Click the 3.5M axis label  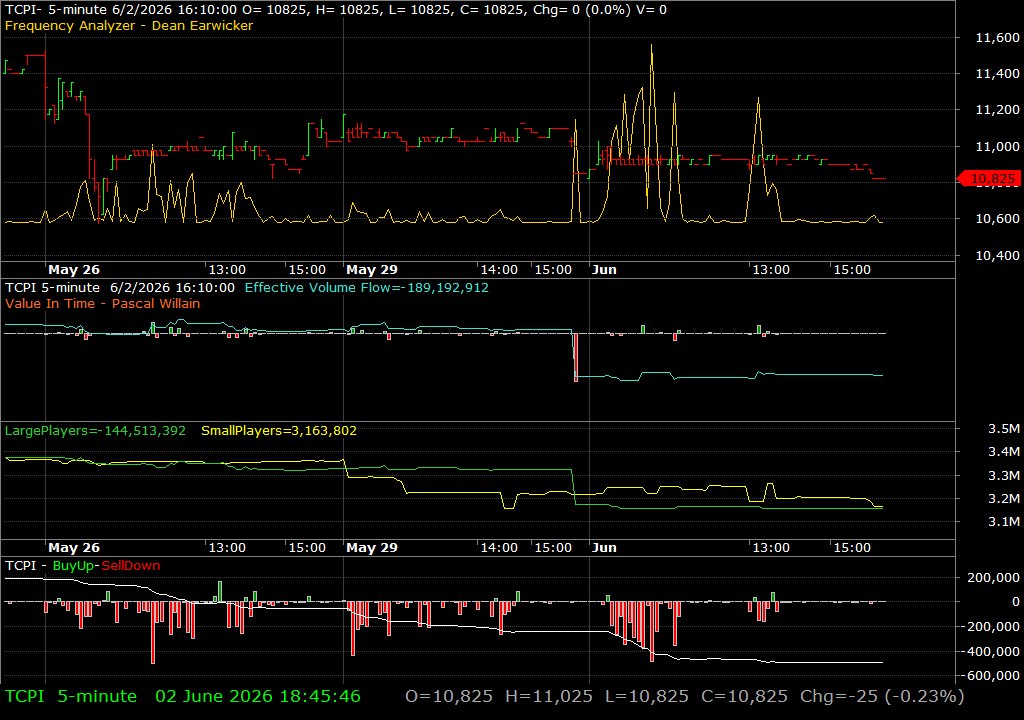(x=1004, y=429)
